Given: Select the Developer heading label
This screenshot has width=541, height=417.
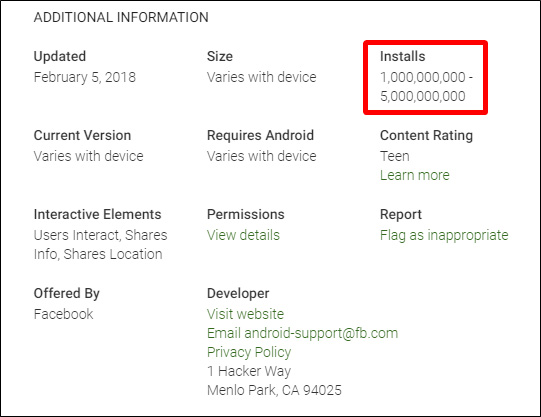Looking at the screenshot, I should (x=238, y=294).
